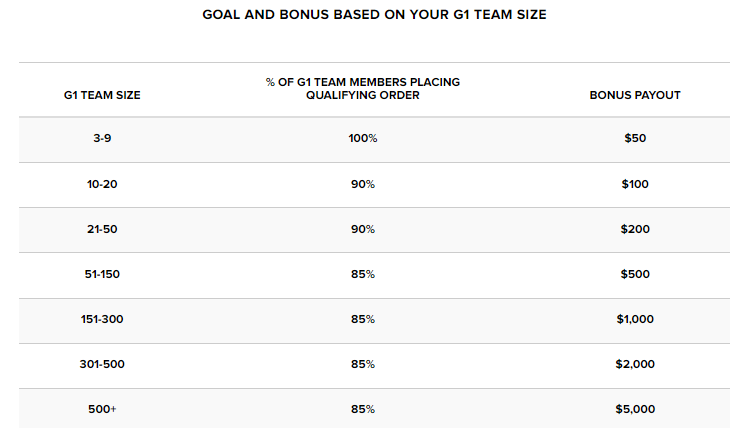Viewport: 745px width, 428px height.
Task: Click the 90% cell in the 21-50 row
Action: [x=363, y=229]
